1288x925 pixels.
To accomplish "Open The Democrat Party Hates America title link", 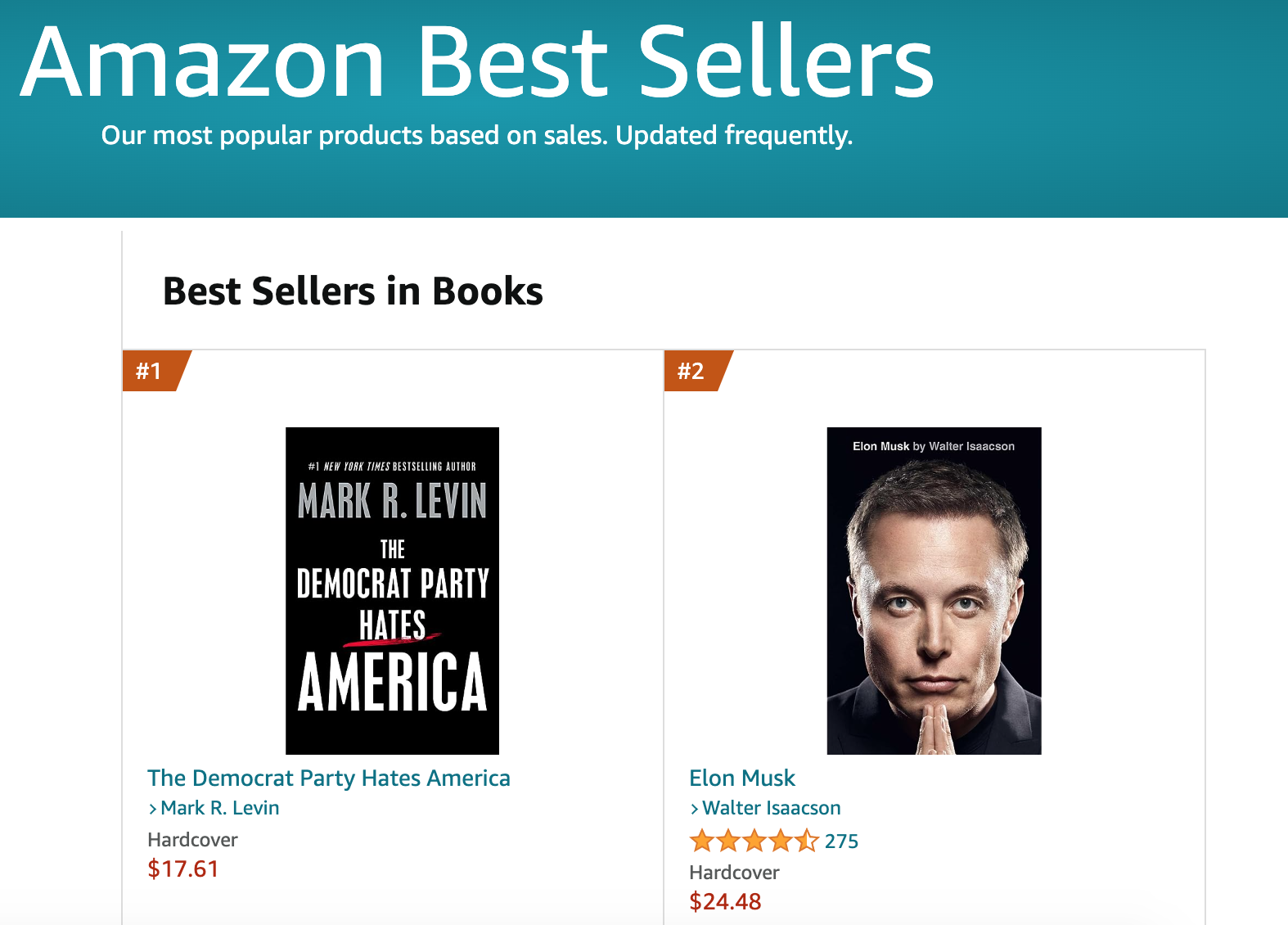I will point(328,778).
